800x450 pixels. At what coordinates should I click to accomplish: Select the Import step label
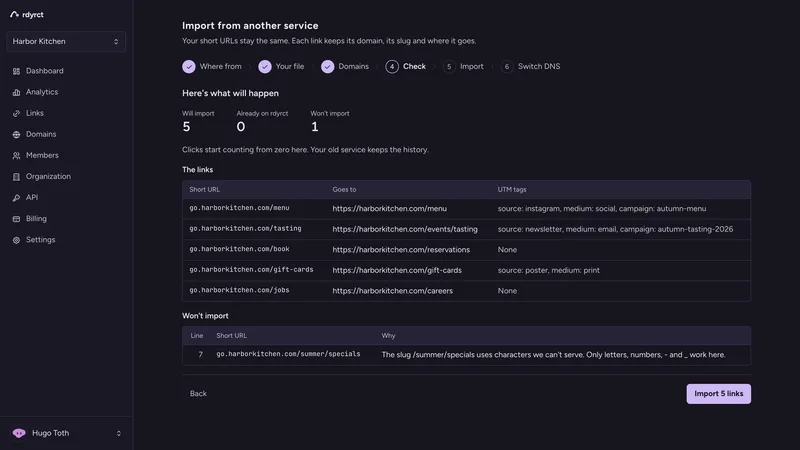(472, 66)
